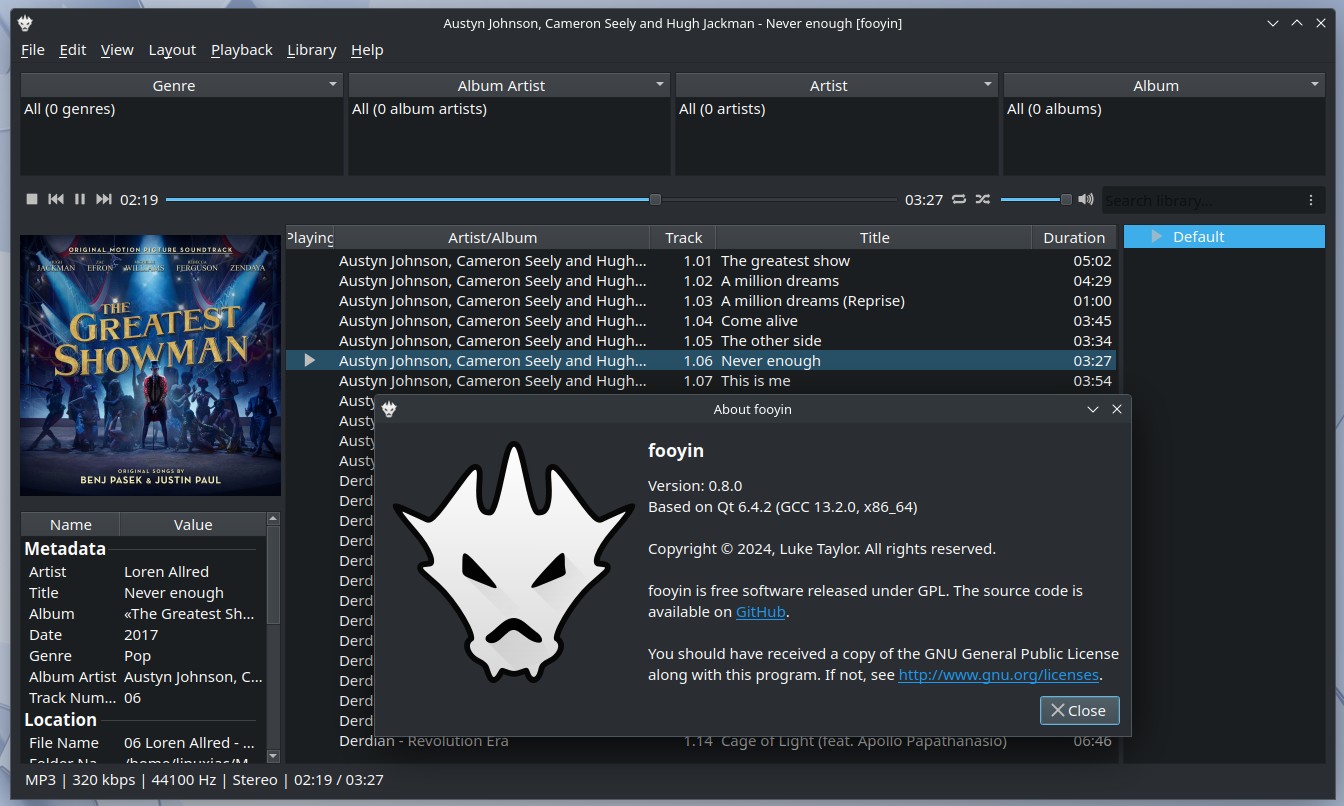Click the Value header in metadata panel
This screenshot has height=806, width=1344.
pyautogui.click(x=193, y=524)
